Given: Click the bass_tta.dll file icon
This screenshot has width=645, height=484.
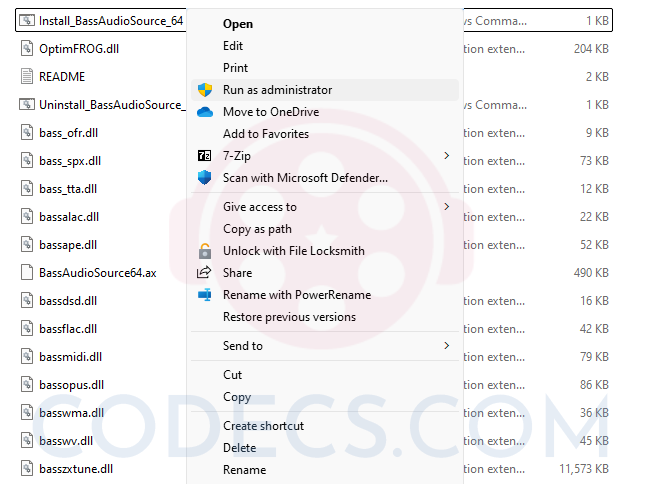Looking at the screenshot, I should pyautogui.click(x=27, y=188).
